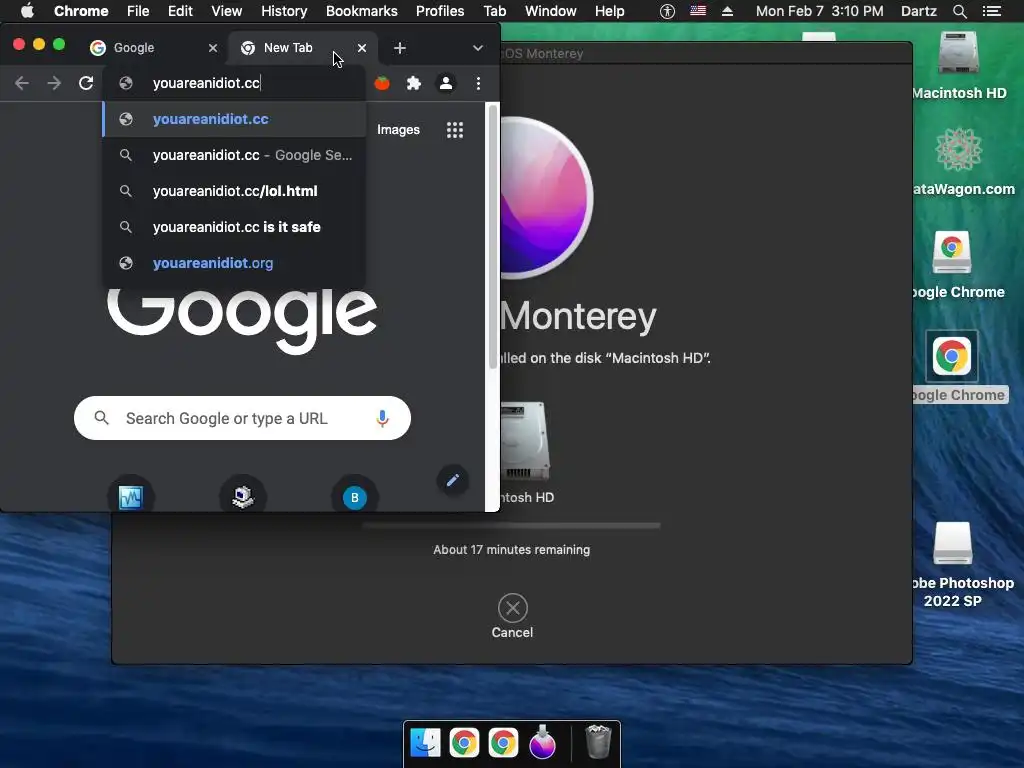Open the tomato extension icon
The image size is (1024, 768).
coord(382,83)
